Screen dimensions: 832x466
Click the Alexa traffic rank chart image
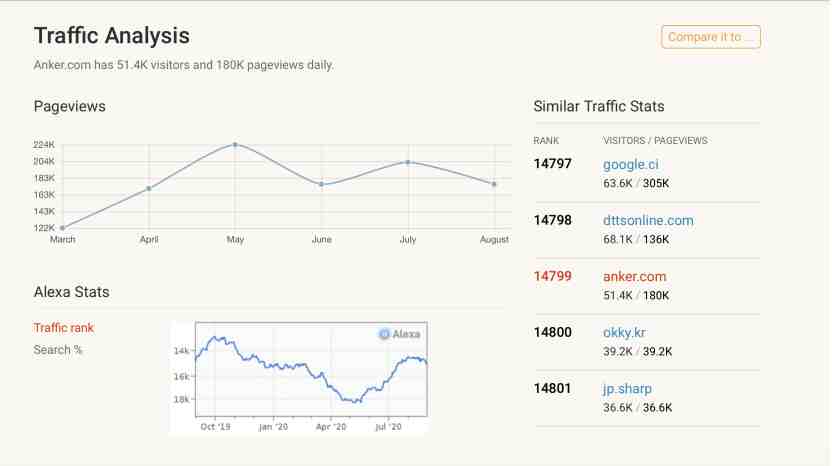pyautogui.click(x=299, y=377)
